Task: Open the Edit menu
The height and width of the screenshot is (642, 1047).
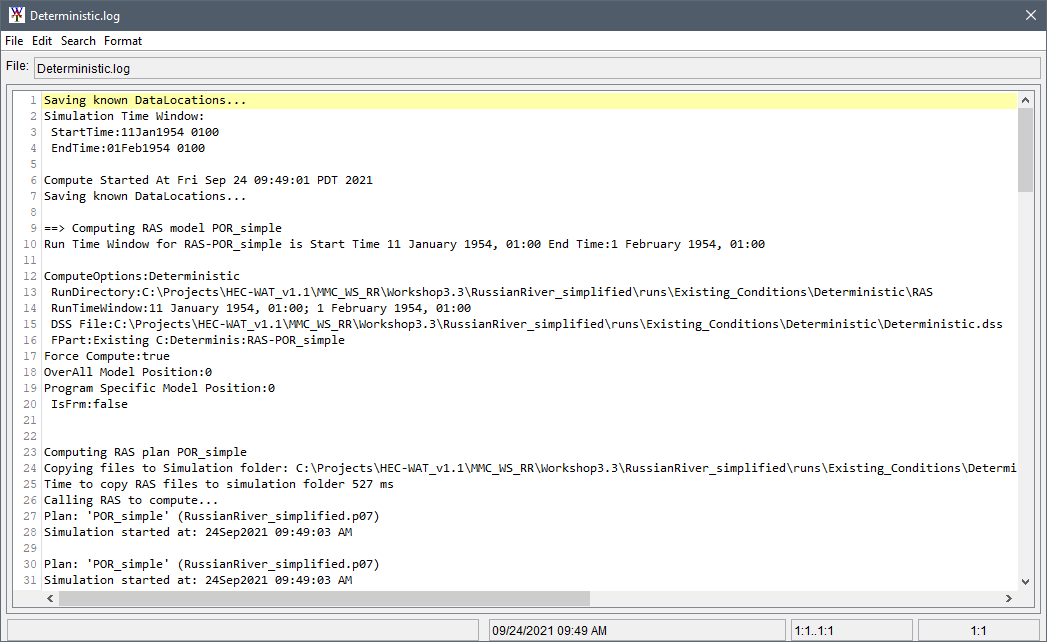Action: pos(41,41)
